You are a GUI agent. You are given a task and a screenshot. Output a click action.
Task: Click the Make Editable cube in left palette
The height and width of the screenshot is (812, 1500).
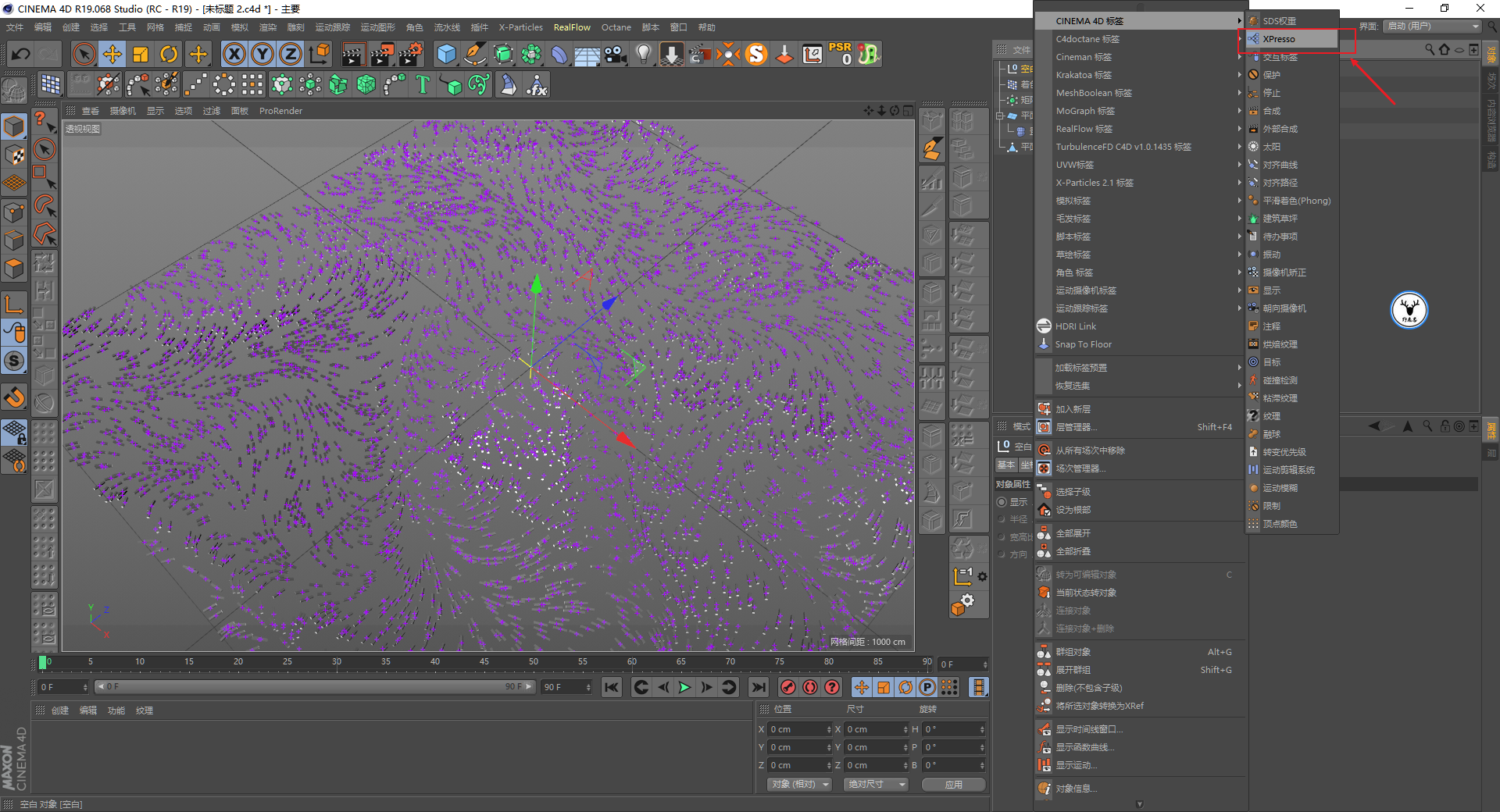[x=14, y=126]
